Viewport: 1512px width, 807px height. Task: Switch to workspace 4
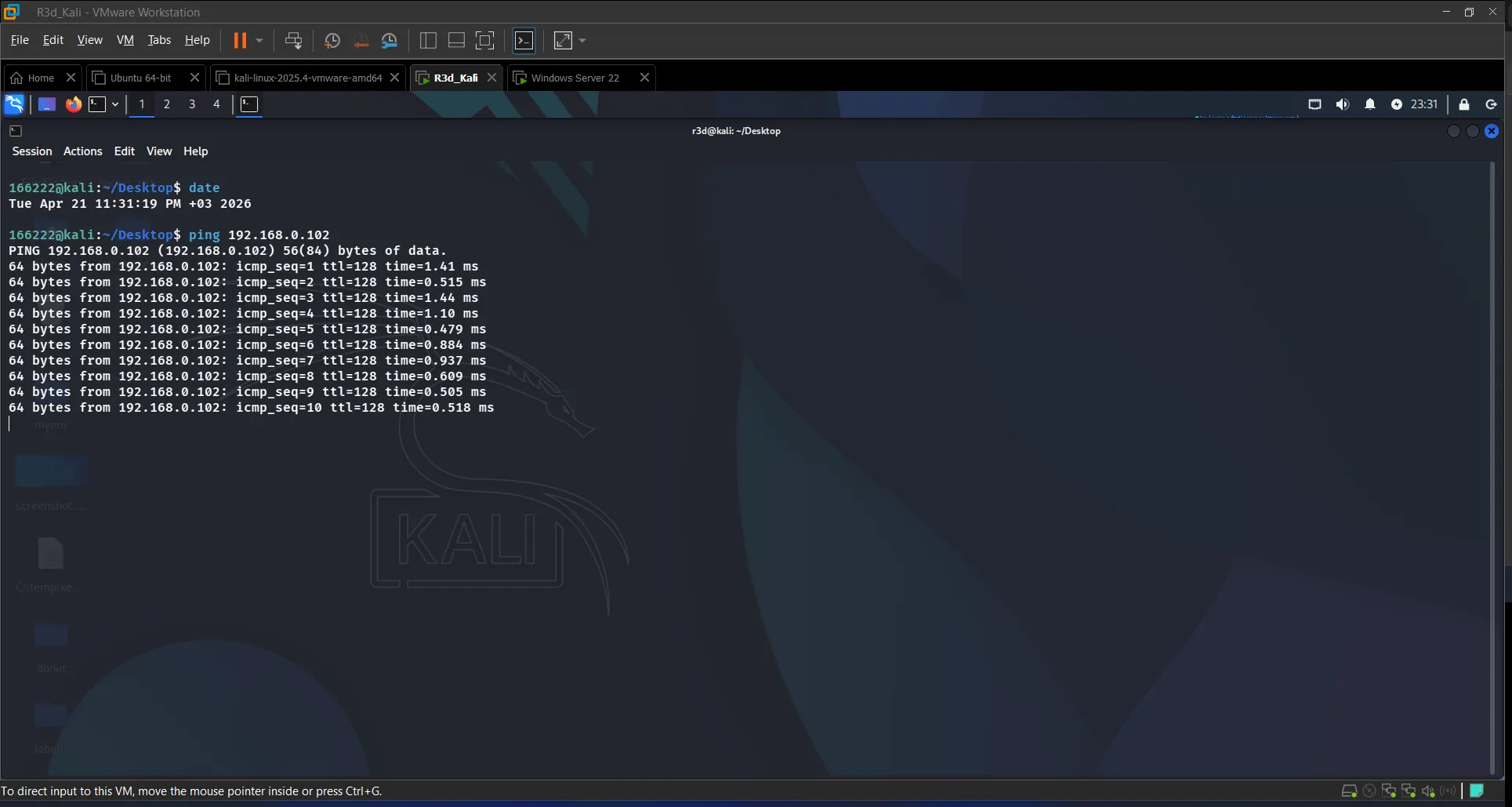coord(217,104)
